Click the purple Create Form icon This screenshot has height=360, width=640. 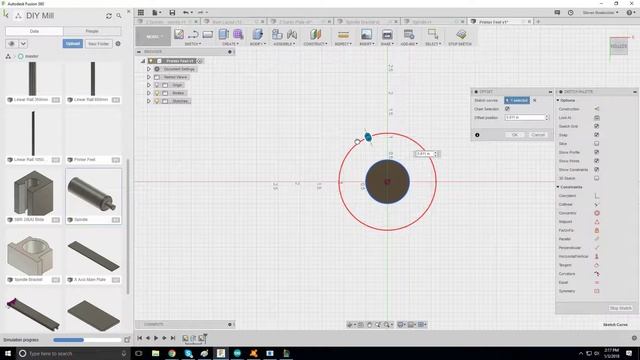pos(238,34)
